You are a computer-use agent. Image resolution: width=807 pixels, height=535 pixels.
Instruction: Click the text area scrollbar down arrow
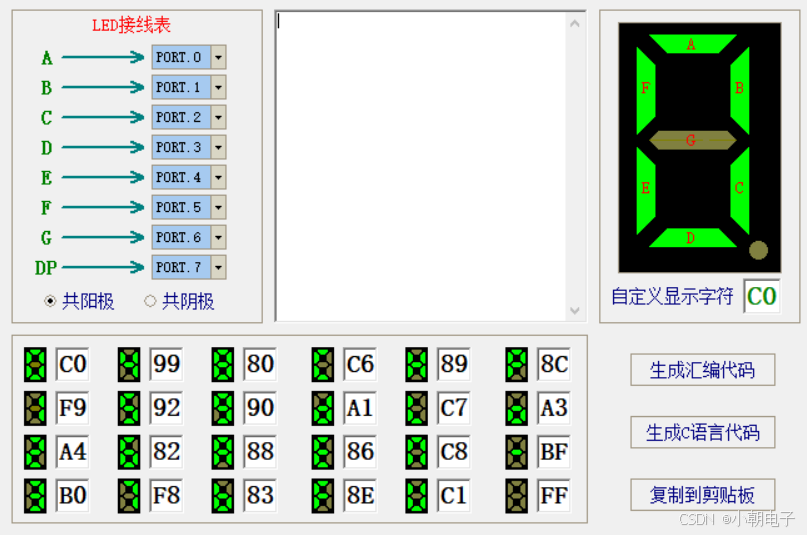tap(575, 310)
